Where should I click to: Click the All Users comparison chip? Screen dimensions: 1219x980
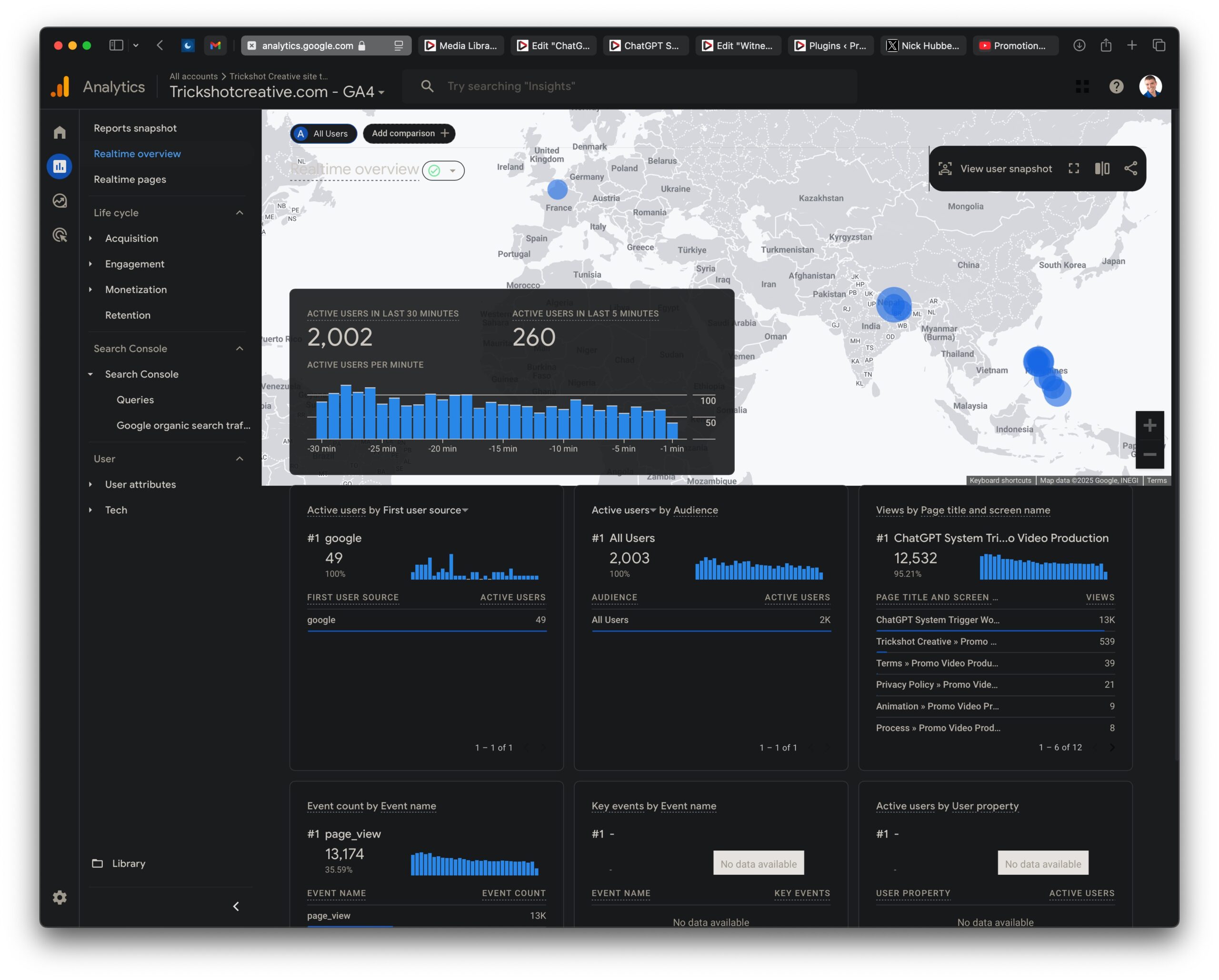click(323, 133)
